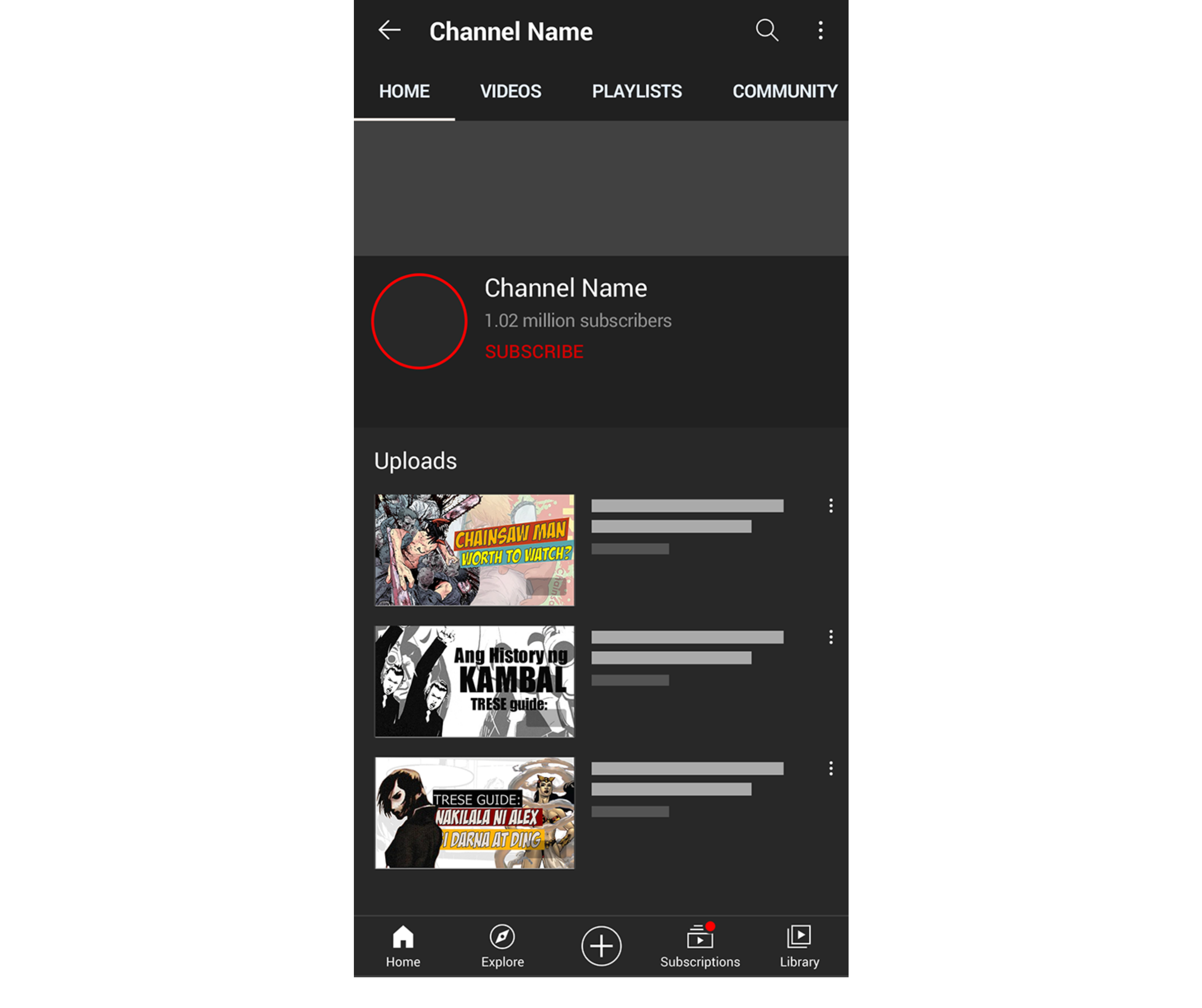This screenshot has height=1008, width=1202.
Task: Switch to the COMMUNITY tab
Action: point(785,91)
